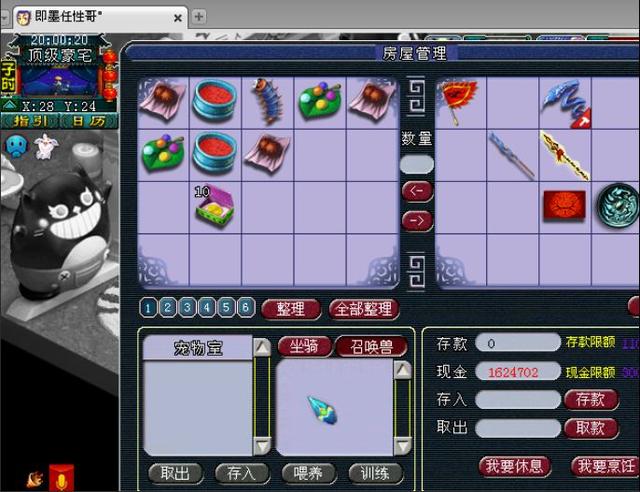Switch to storage page 1
This screenshot has width=640, height=492.
tap(148, 308)
